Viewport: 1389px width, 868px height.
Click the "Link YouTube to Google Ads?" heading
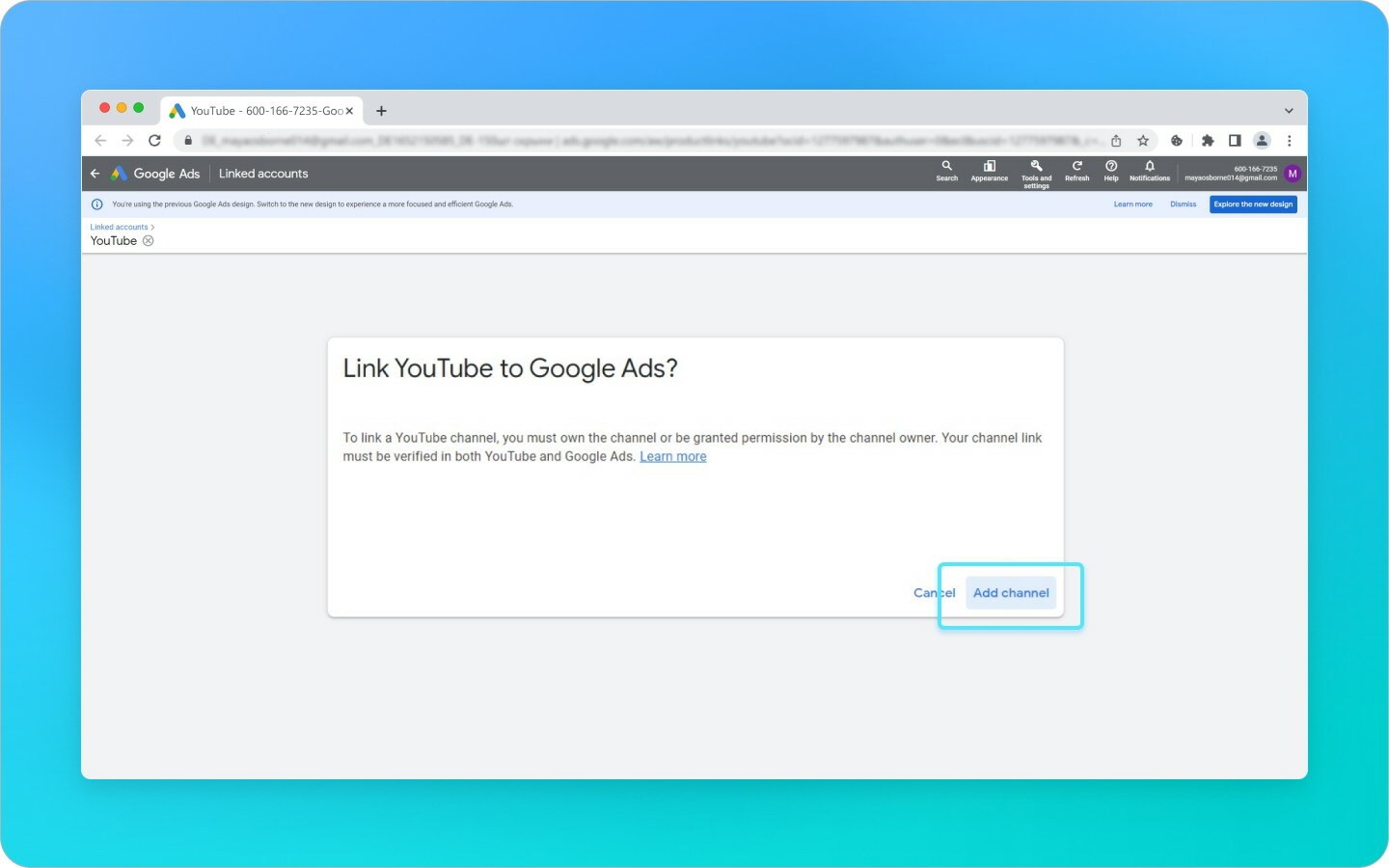pos(510,368)
